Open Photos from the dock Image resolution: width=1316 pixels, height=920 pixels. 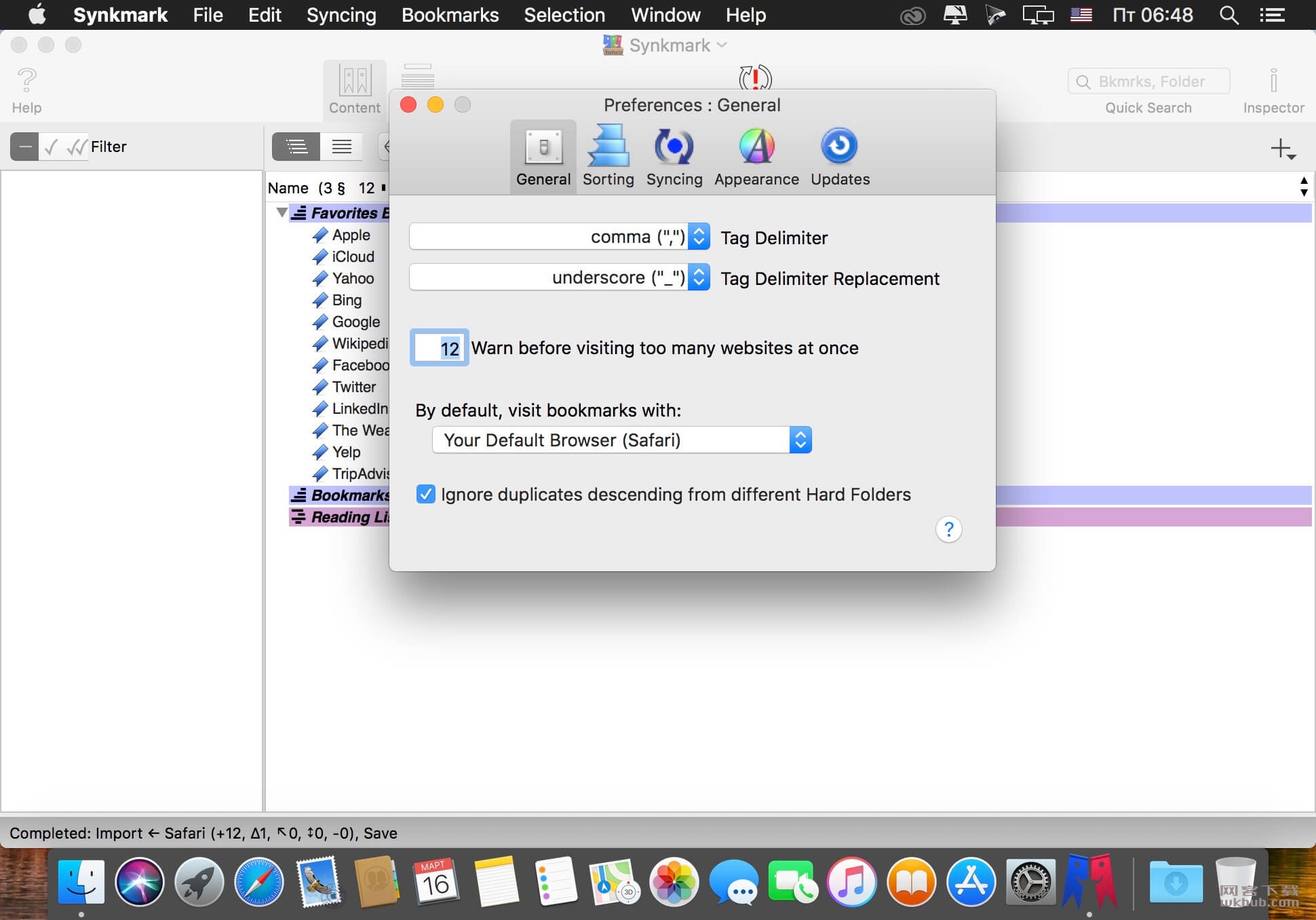[x=674, y=882]
